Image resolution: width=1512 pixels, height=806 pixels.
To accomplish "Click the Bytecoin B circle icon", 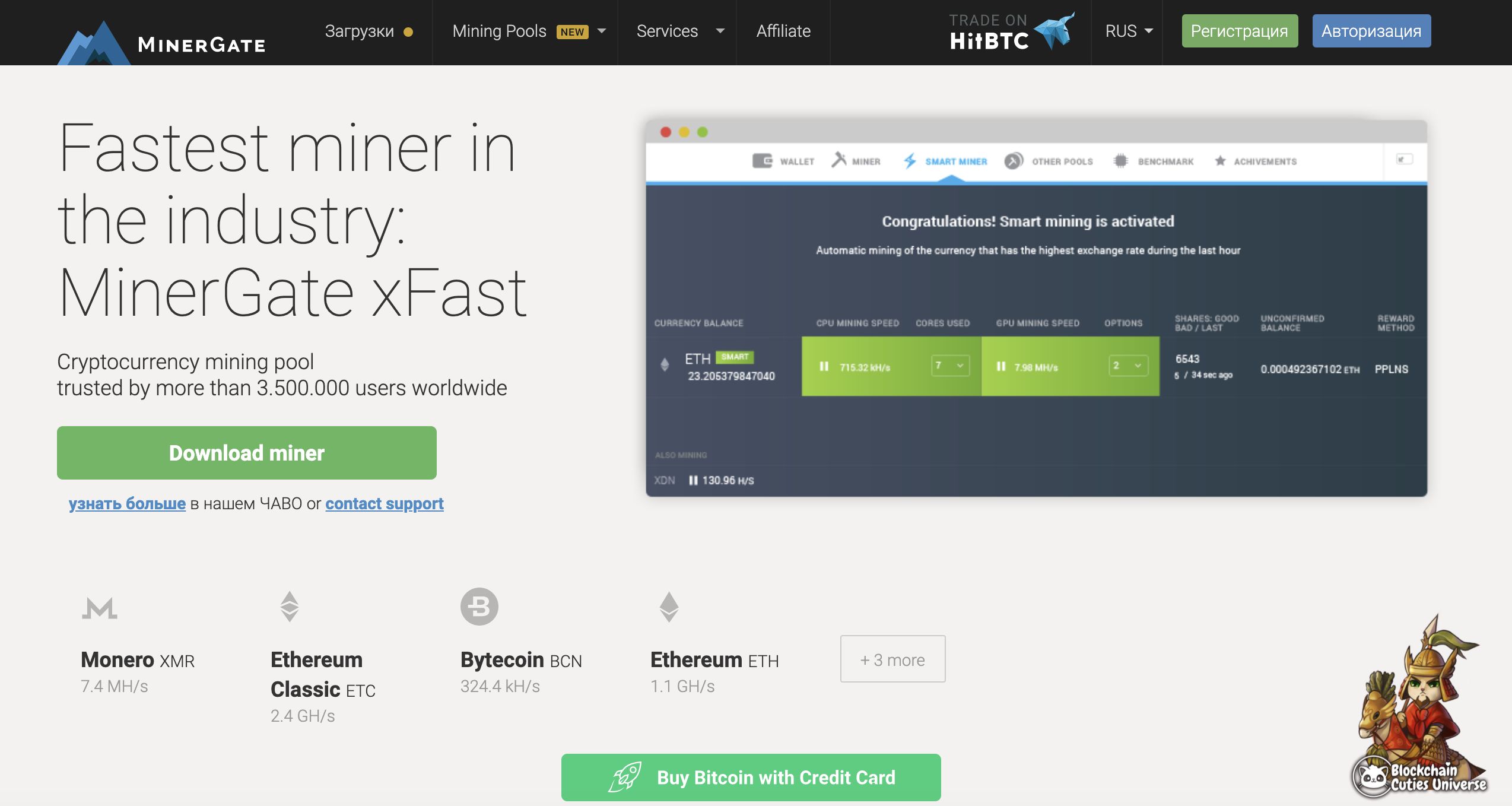I will [x=479, y=607].
